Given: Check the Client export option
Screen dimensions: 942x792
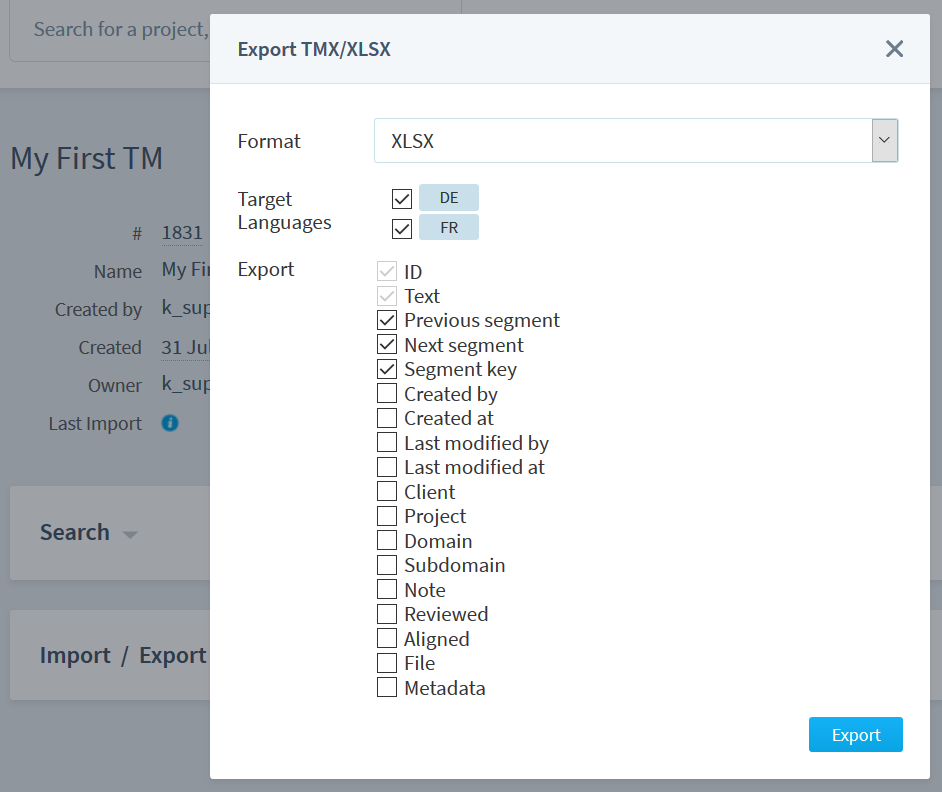Looking at the screenshot, I should pyautogui.click(x=387, y=492).
